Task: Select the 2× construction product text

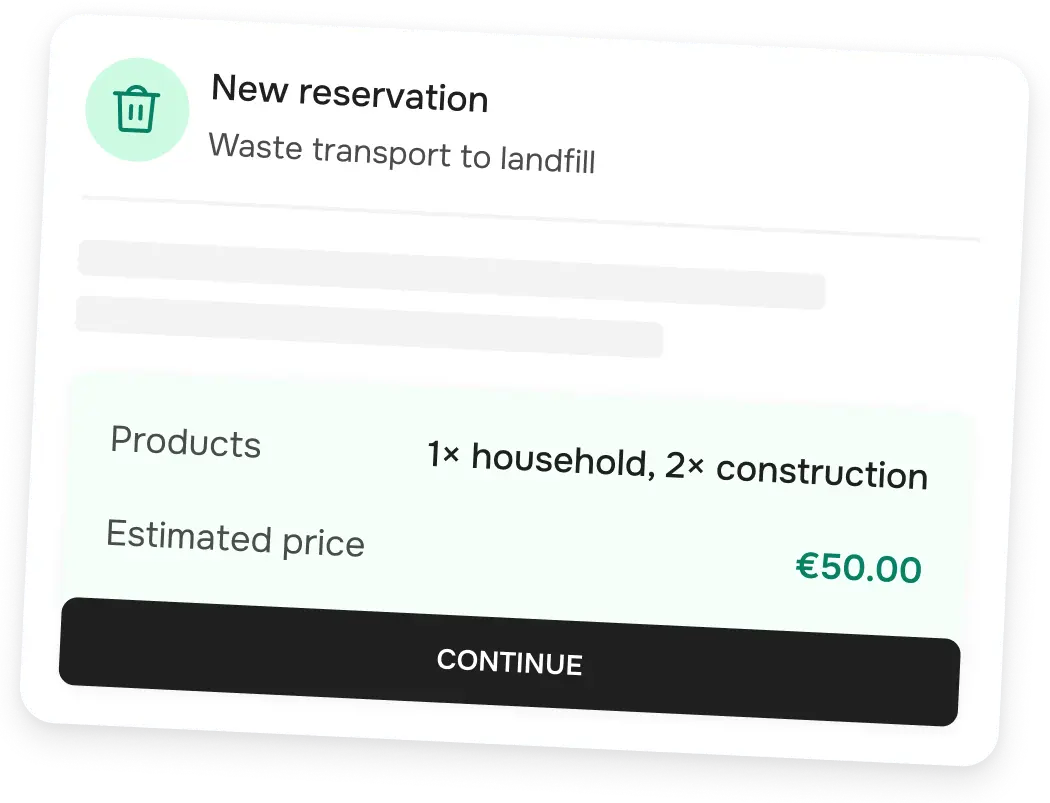Action: pos(796,471)
